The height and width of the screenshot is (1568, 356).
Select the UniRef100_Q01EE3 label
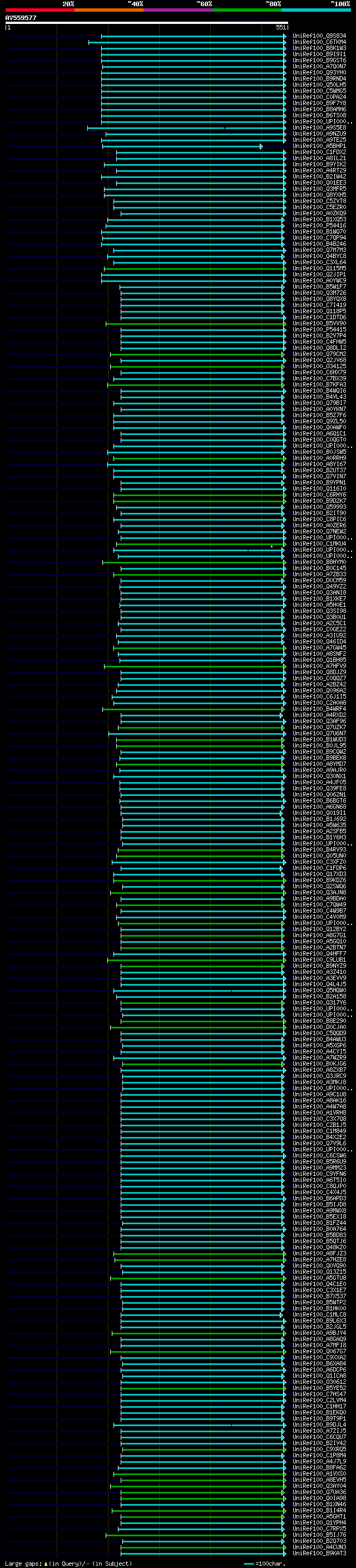(319, 182)
